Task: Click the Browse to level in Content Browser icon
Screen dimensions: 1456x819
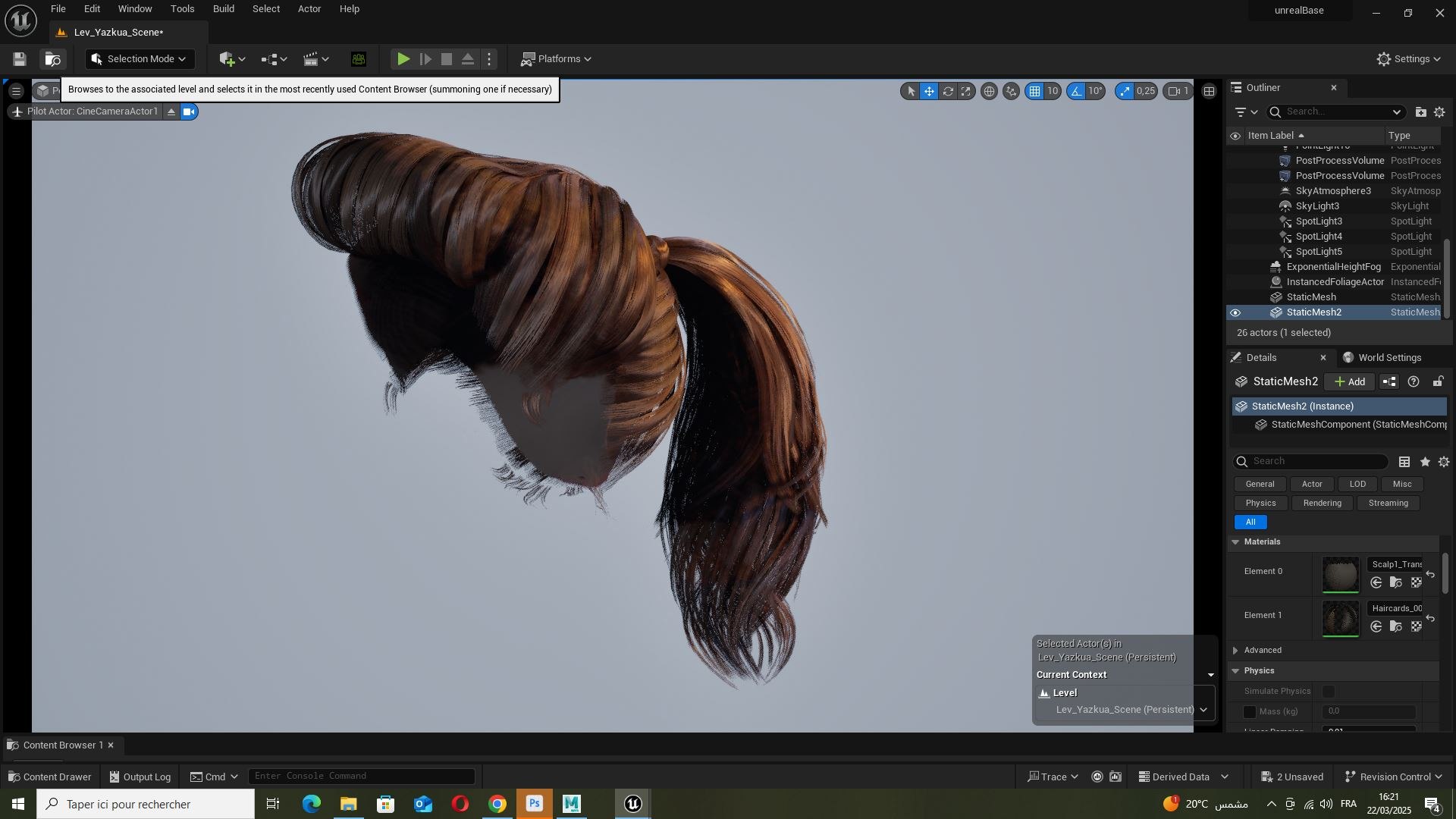Action: [x=52, y=59]
